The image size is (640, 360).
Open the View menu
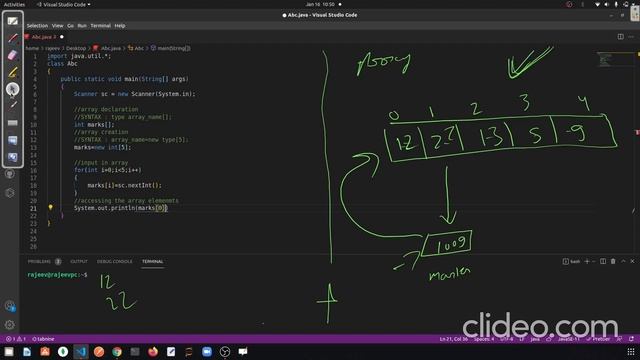click(58, 25)
